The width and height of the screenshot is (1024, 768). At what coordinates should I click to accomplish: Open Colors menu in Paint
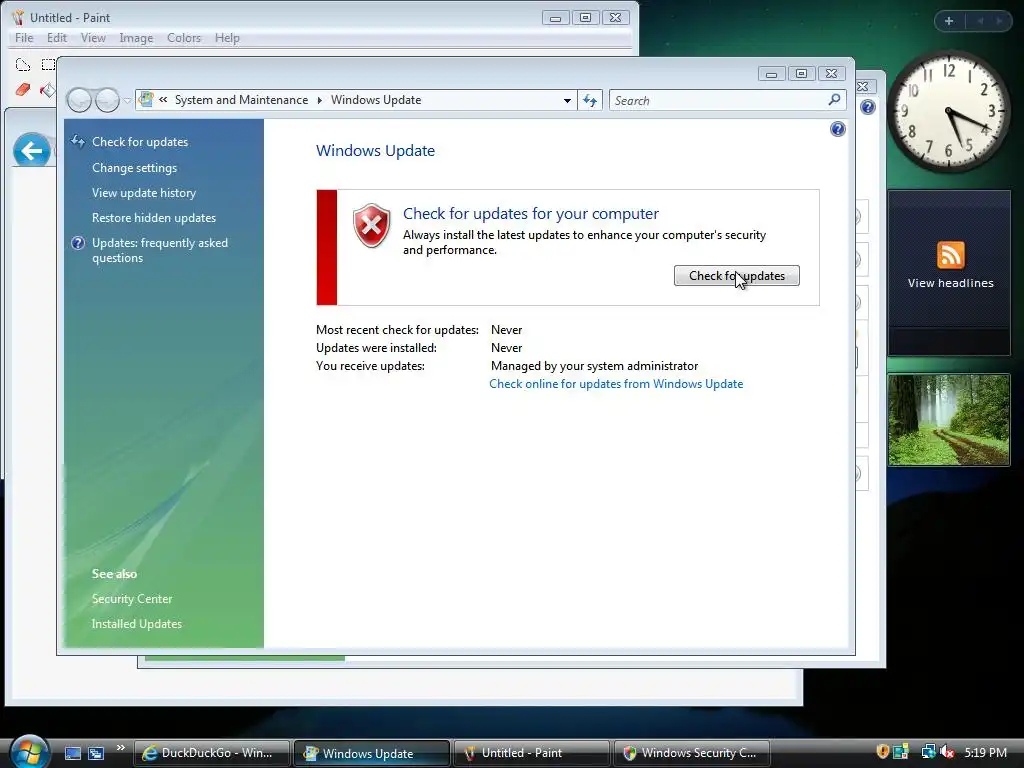(x=184, y=38)
